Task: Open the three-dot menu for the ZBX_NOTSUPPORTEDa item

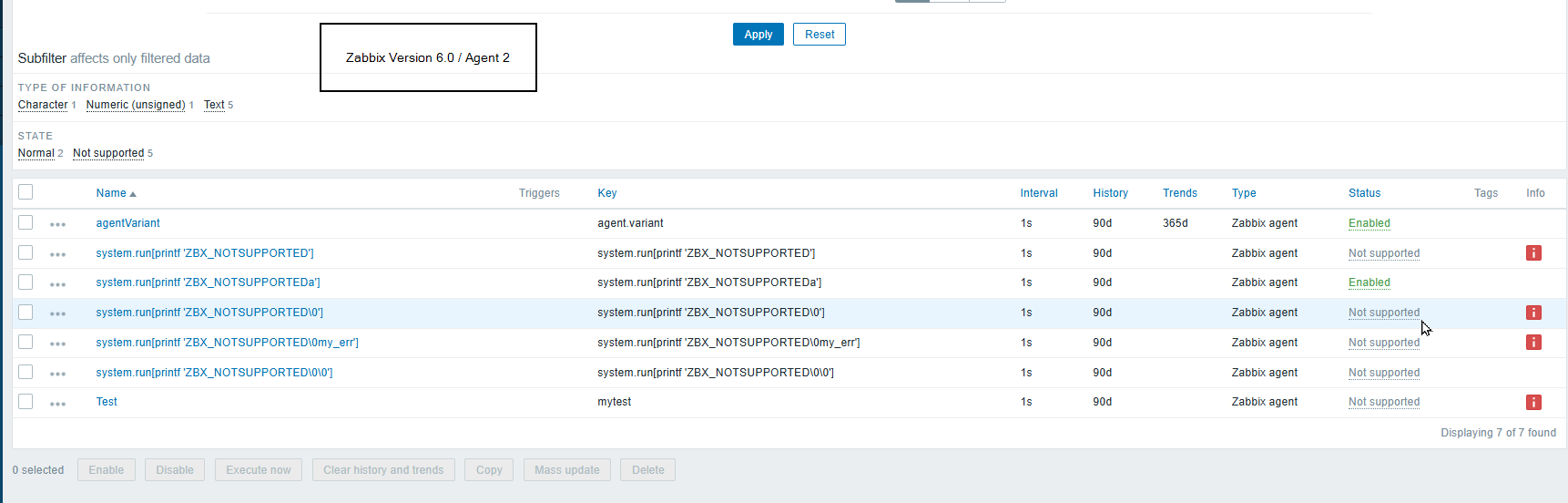Action: point(58,283)
